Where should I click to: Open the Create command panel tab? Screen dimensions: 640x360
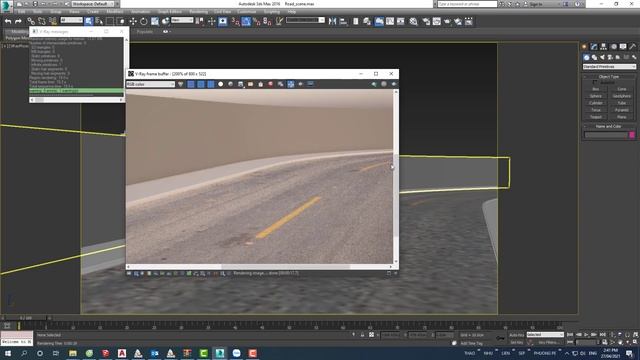click(584, 47)
